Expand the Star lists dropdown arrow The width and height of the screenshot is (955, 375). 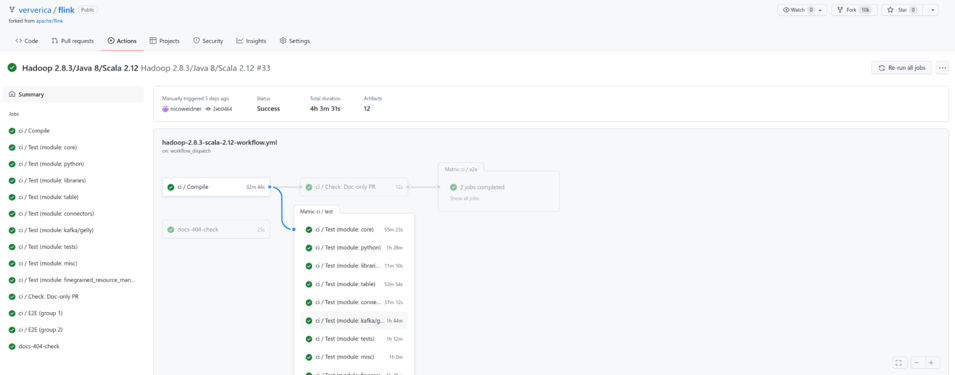(931, 10)
